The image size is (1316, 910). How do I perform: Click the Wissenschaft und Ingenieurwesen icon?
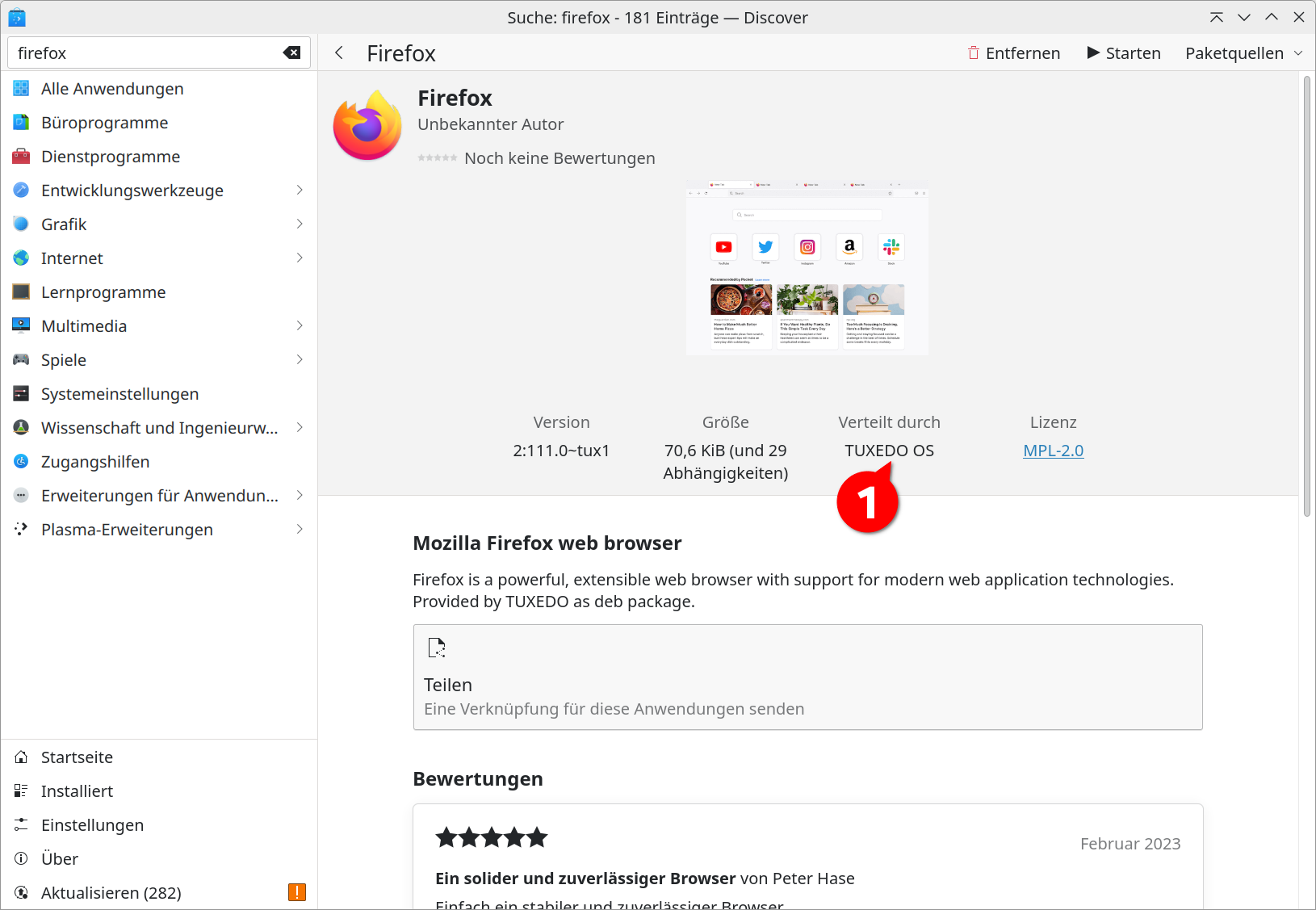coord(21,428)
